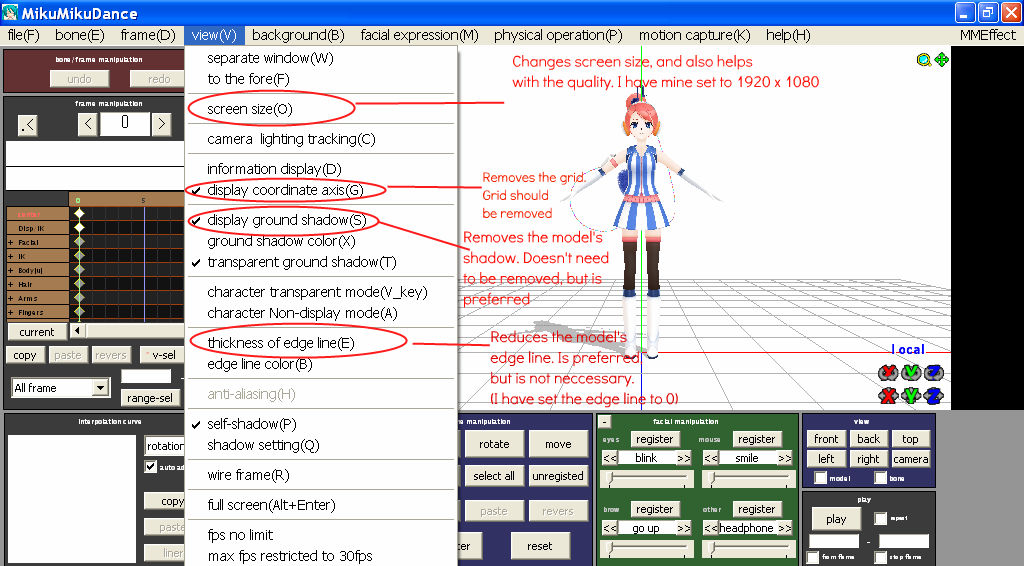The image size is (1024, 566).
Task: Enable the bone checkbox in view panel
Action: 880,478
